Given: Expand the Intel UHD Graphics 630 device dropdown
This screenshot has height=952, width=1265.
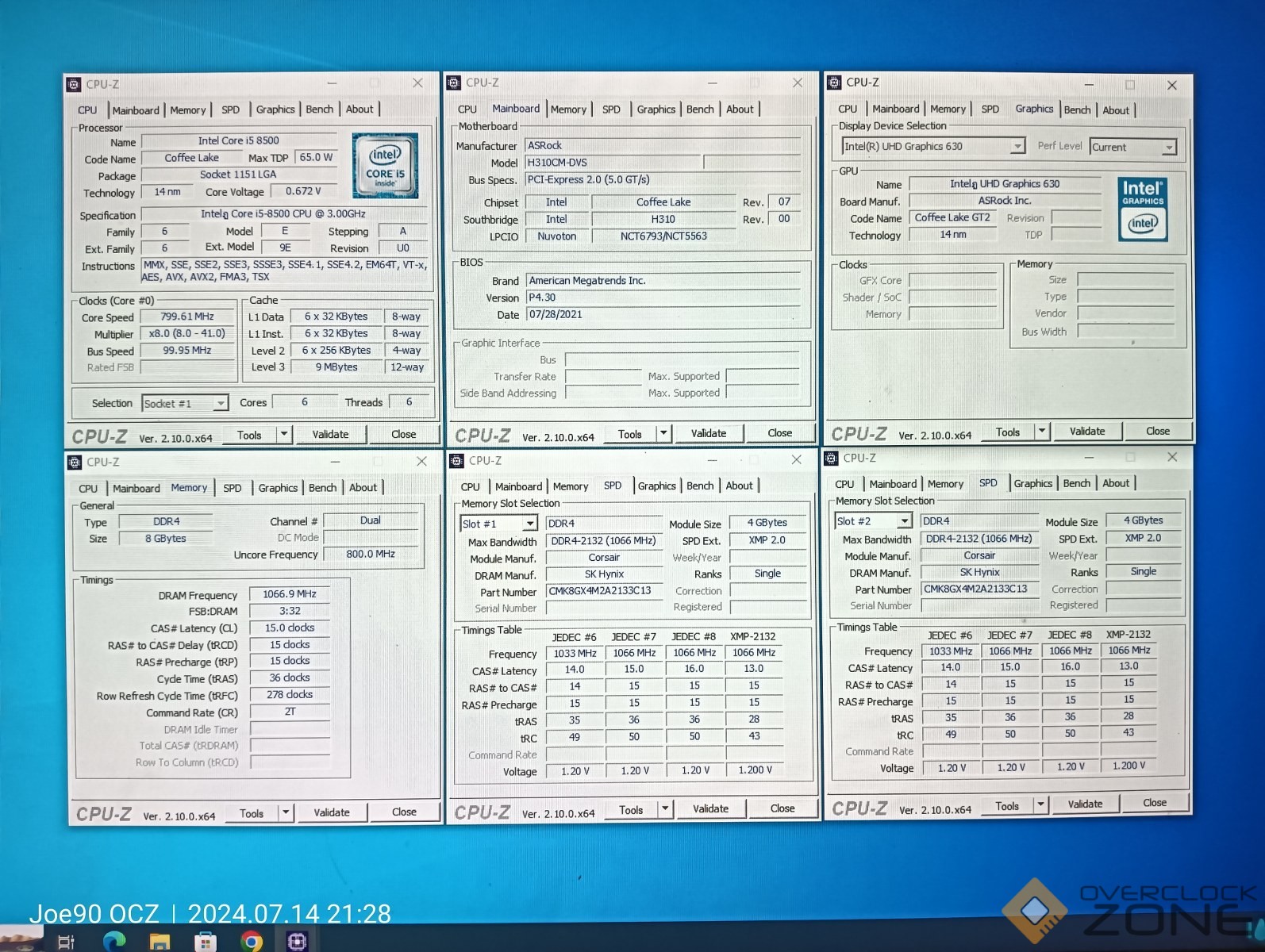Looking at the screenshot, I should tap(1017, 147).
